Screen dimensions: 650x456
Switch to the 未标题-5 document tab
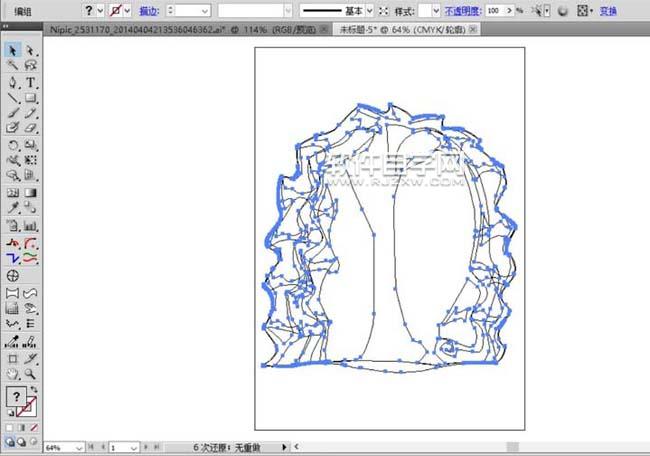(402, 29)
